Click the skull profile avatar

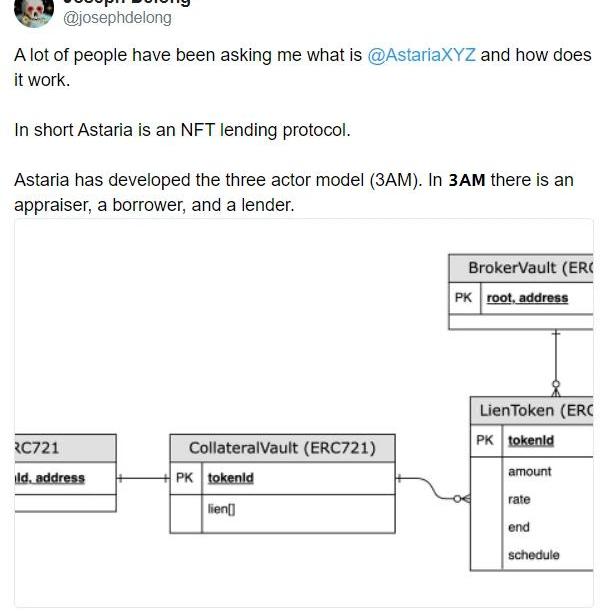[x=37, y=11]
